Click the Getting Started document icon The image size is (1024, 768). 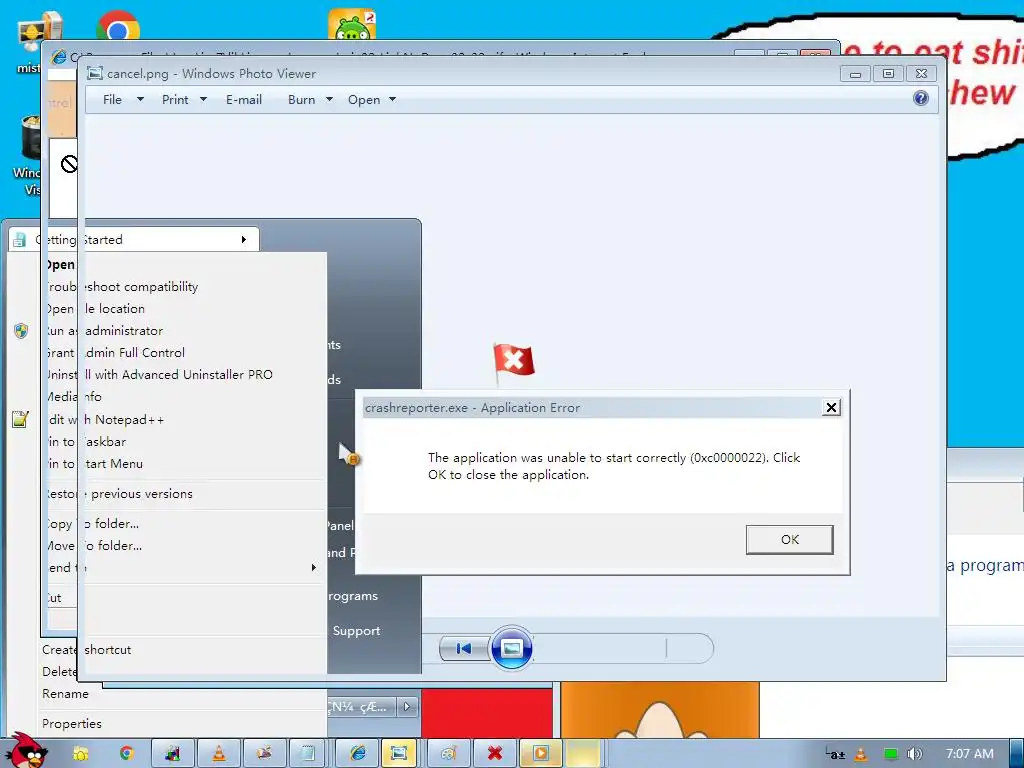coord(19,240)
